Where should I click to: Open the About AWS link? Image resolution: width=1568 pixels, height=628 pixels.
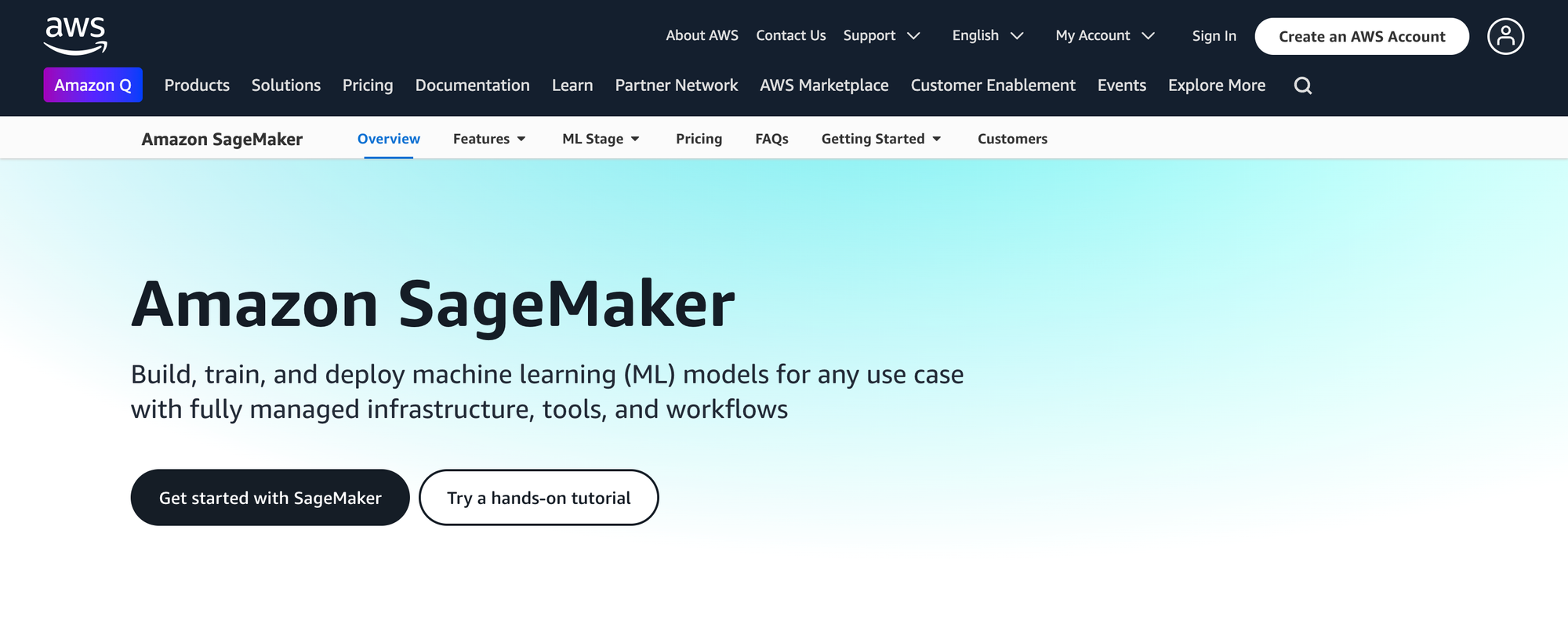tap(702, 35)
